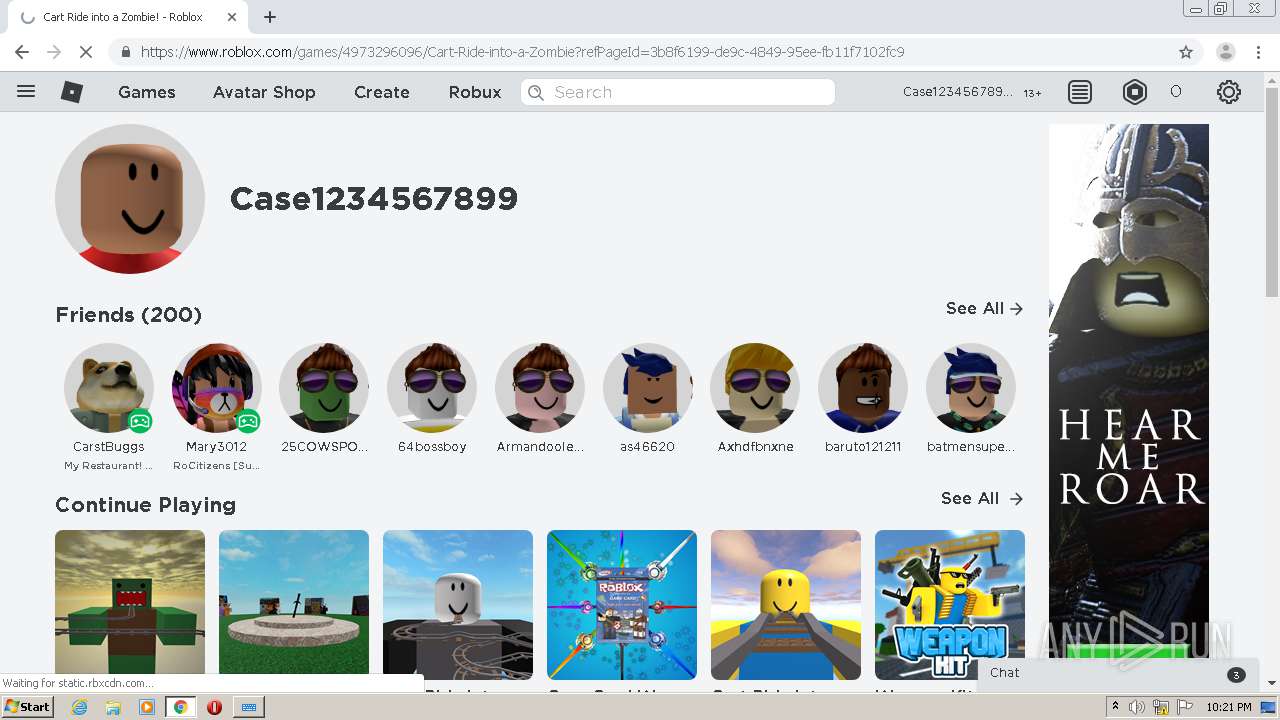Click the Case1234567899 username in navbar
Image resolution: width=1280 pixels, height=720 pixels.
(958, 92)
